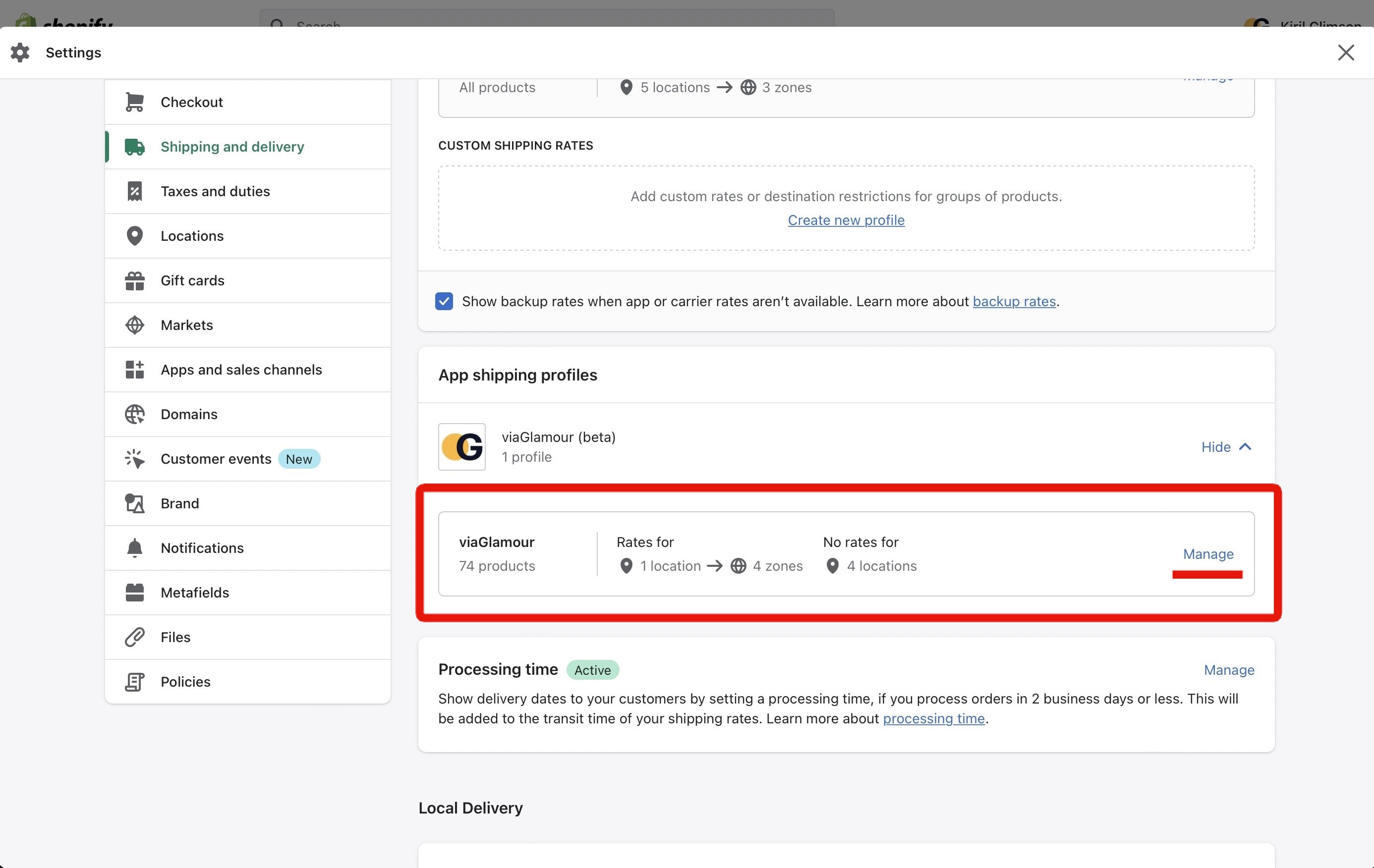Click the Gift cards icon

[134, 279]
